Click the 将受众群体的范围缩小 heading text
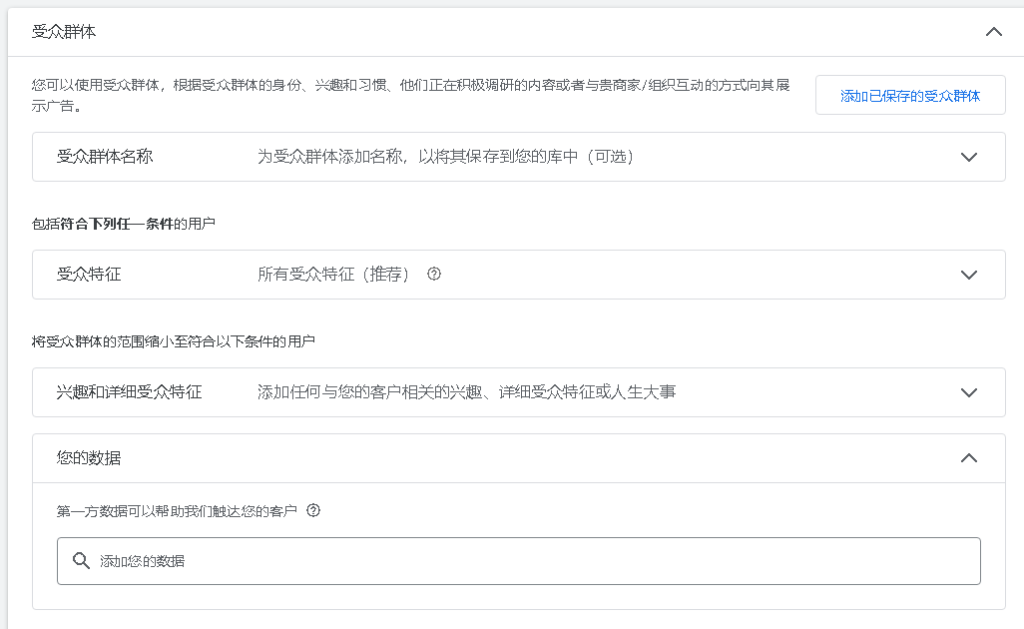1024x629 pixels. coord(174,342)
